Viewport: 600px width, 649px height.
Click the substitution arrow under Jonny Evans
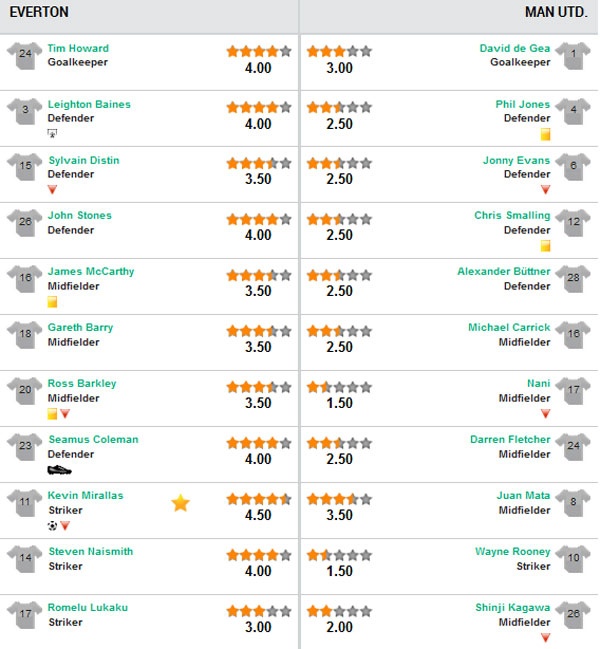tap(546, 190)
